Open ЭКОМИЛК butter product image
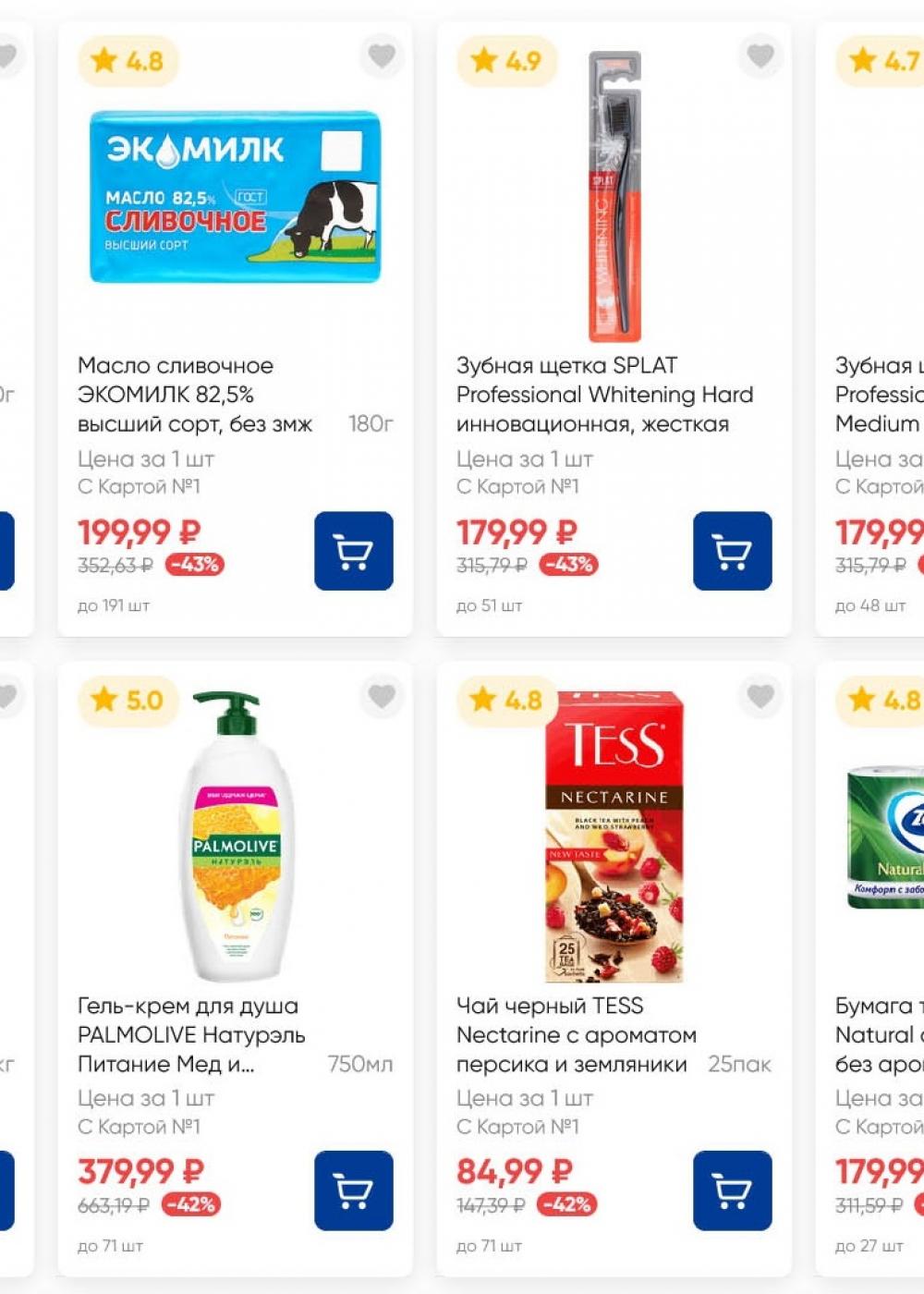 pyautogui.click(x=235, y=197)
